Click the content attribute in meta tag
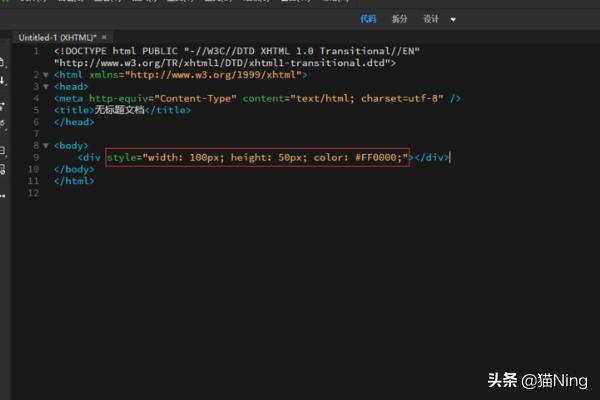 coord(263,99)
